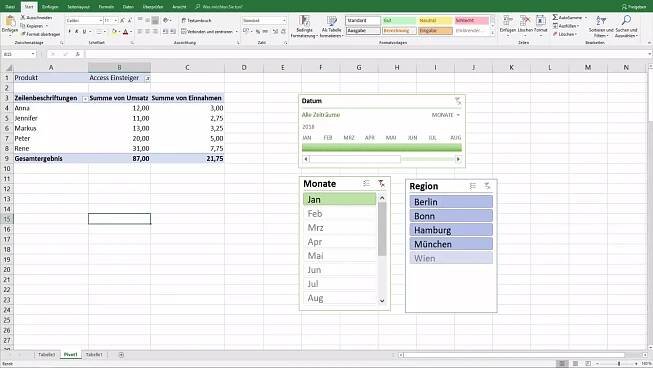Click the red font color icon
Viewport: 653px width, 368px height.
125,32
